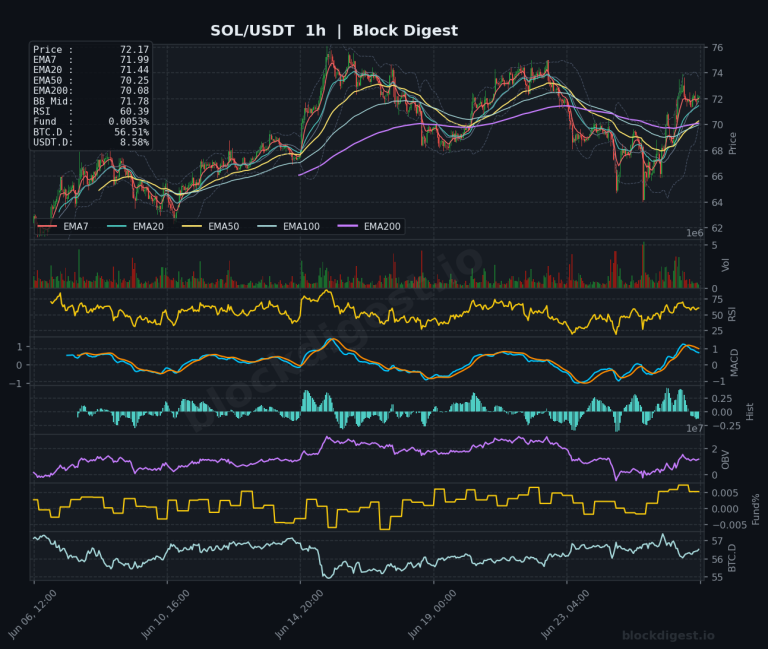This screenshot has width=768, height=649.
Task: Click the EMA50 legend entry
Action: (211, 226)
